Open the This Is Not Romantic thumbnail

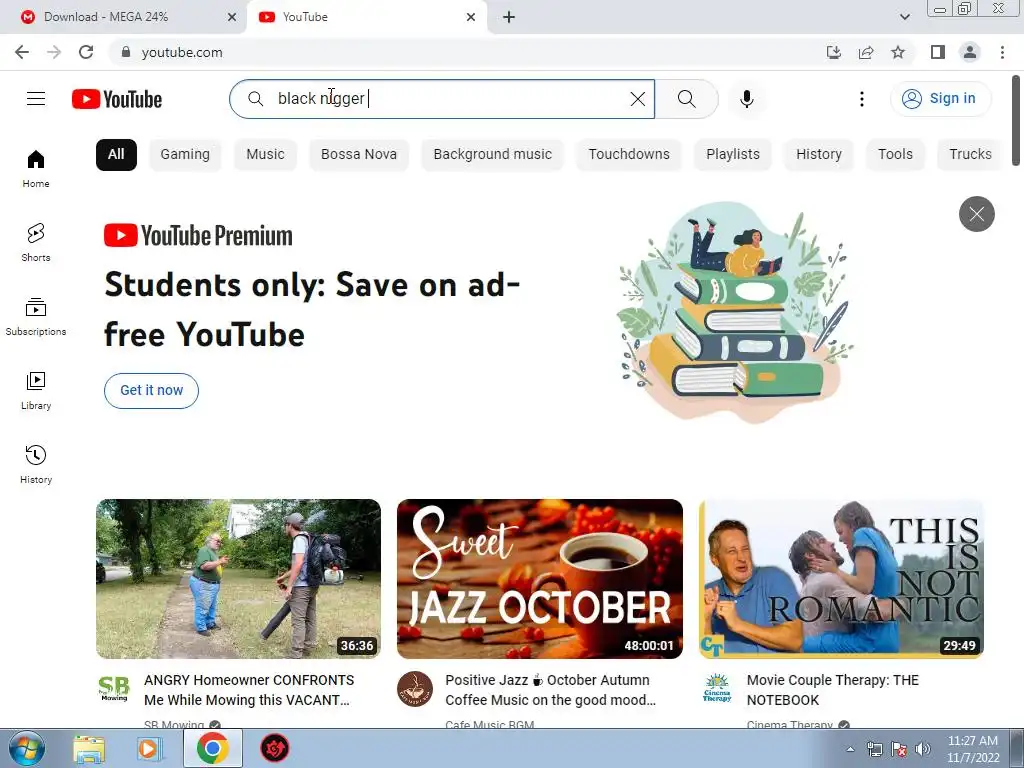click(x=841, y=579)
